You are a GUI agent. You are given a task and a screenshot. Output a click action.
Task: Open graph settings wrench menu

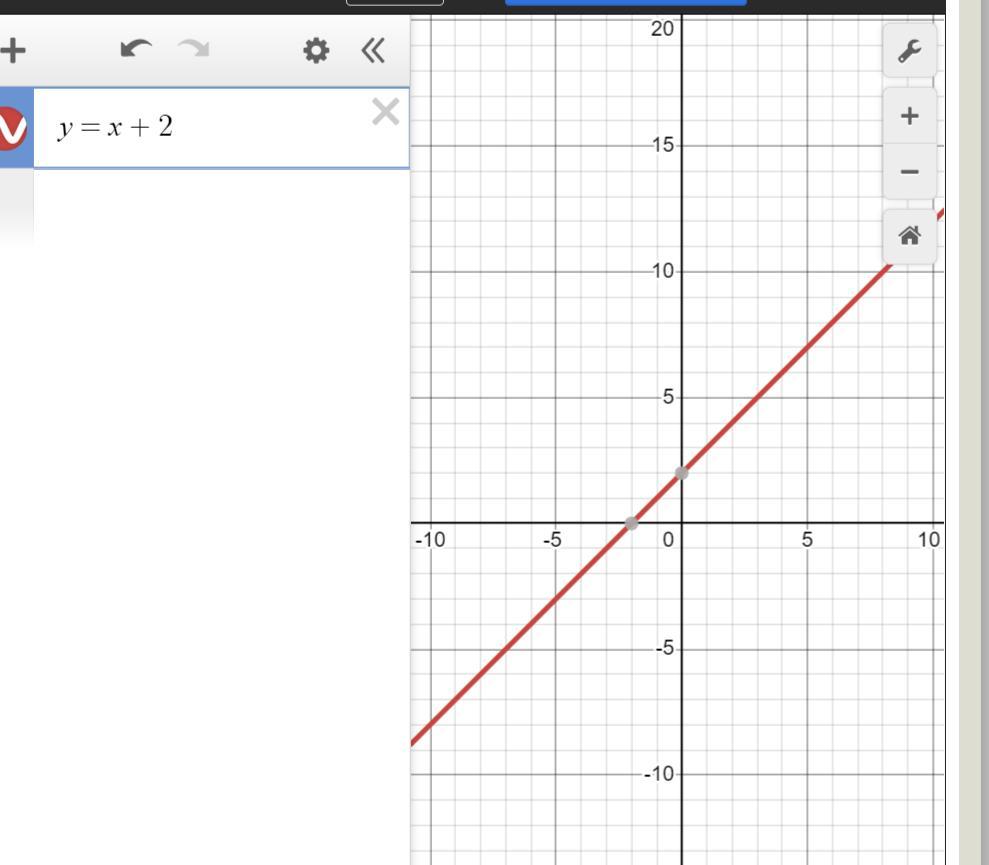click(x=910, y=50)
